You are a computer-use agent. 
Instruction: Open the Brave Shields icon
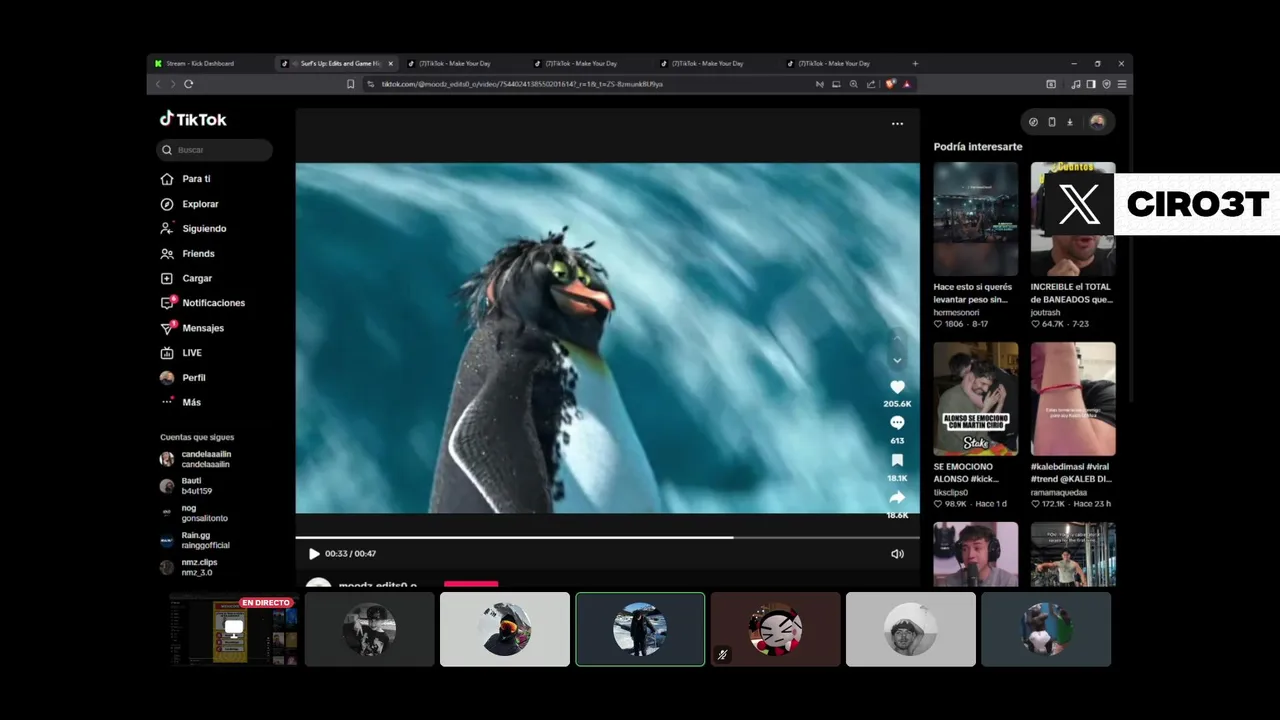[891, 84]
